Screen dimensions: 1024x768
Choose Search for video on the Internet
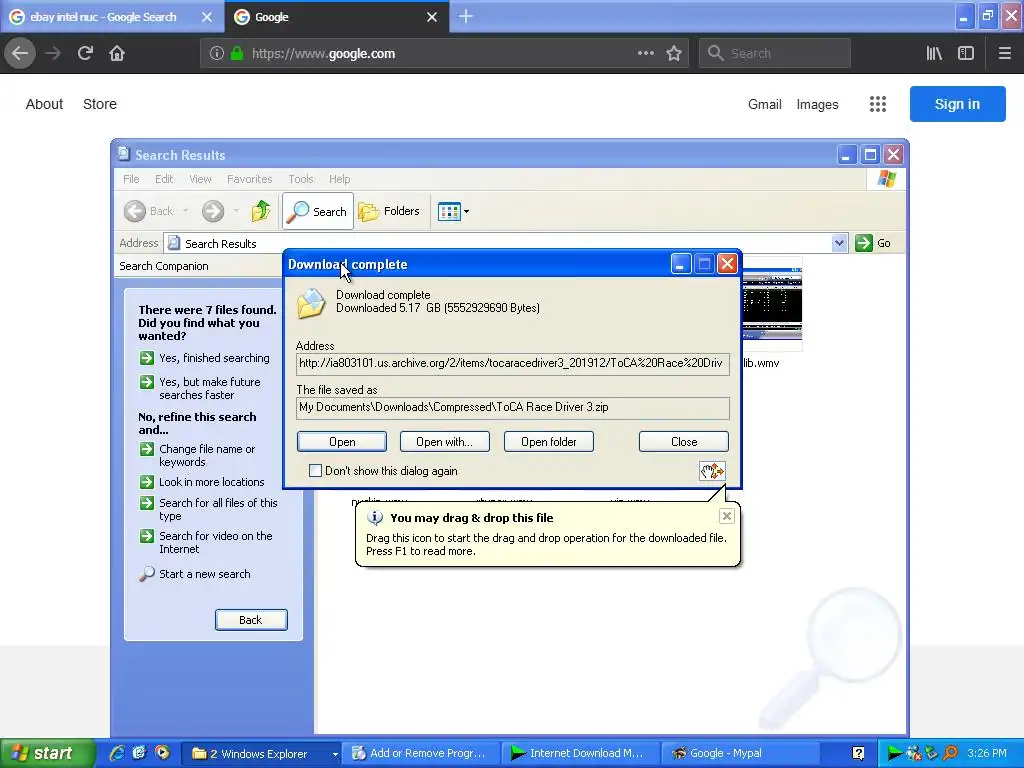pos(216,542)
